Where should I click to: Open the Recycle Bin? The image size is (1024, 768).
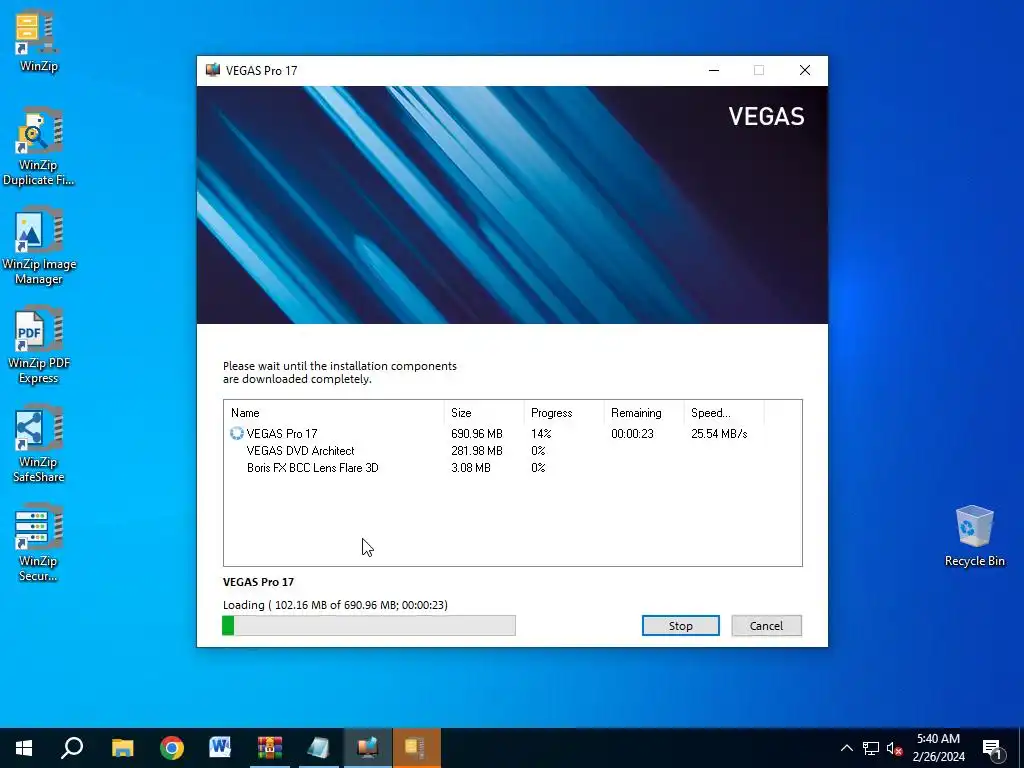(x=974, y=536)
